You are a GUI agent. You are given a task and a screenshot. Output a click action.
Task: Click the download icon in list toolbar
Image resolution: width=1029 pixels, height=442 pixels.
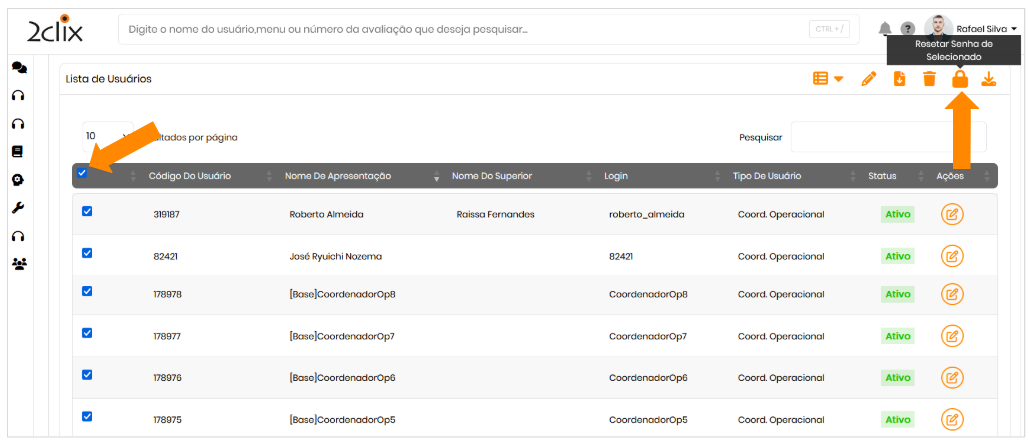click(988, 79)
